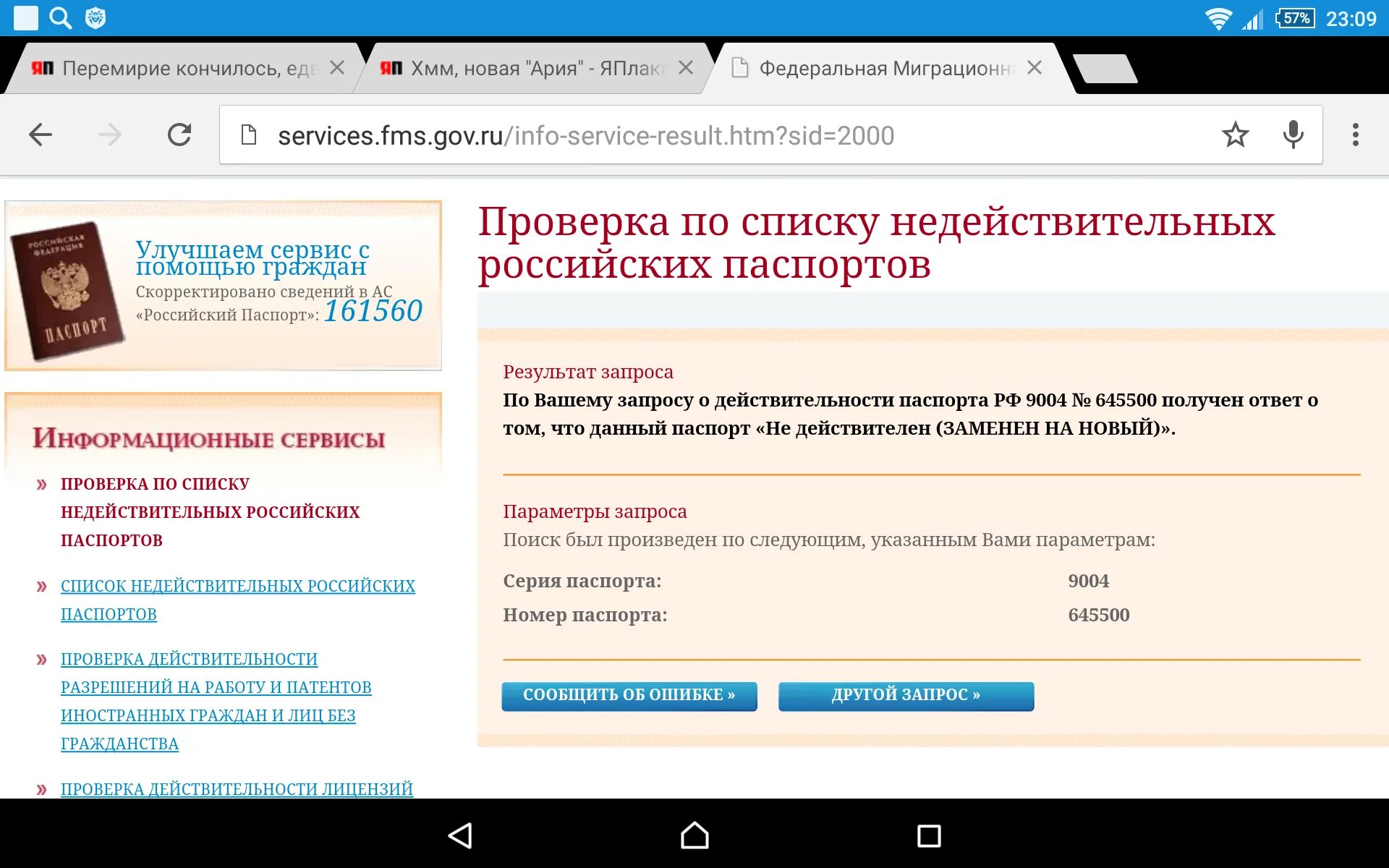This screenshot has width=1389, height=868.
Task: Open Android recent apps square
Action: point(928,835)
